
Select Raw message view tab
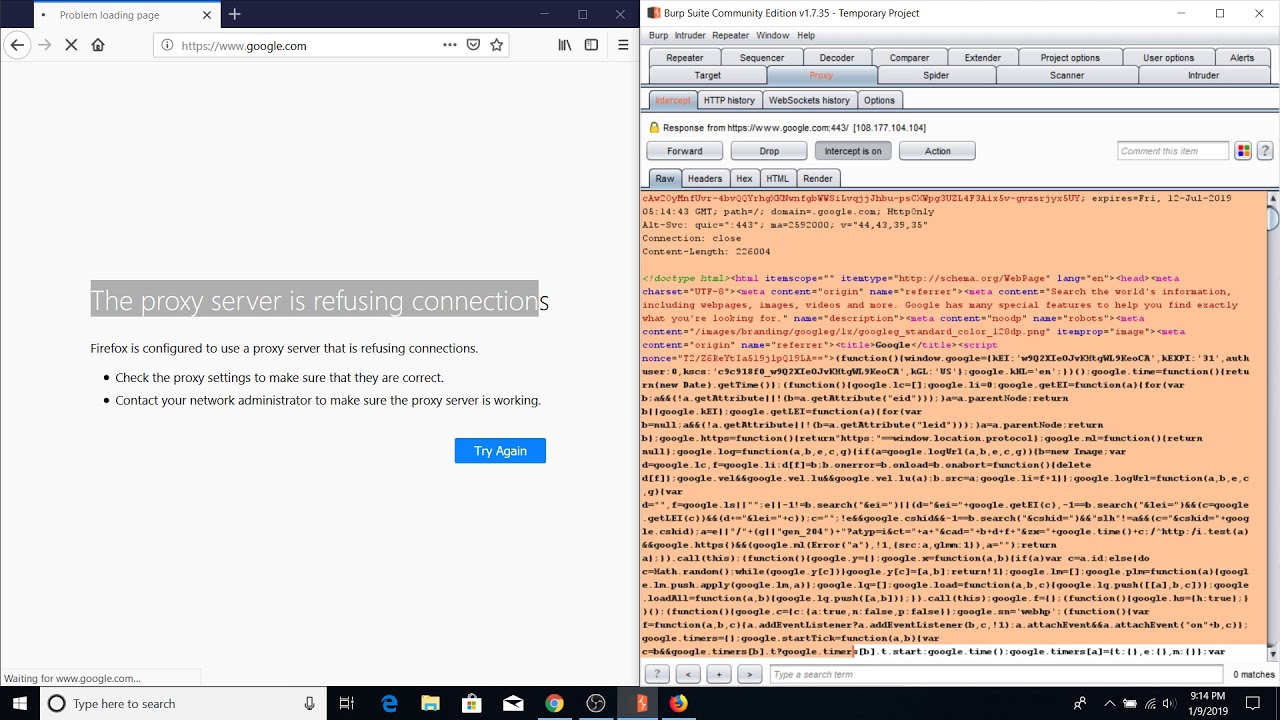point(665,178)
